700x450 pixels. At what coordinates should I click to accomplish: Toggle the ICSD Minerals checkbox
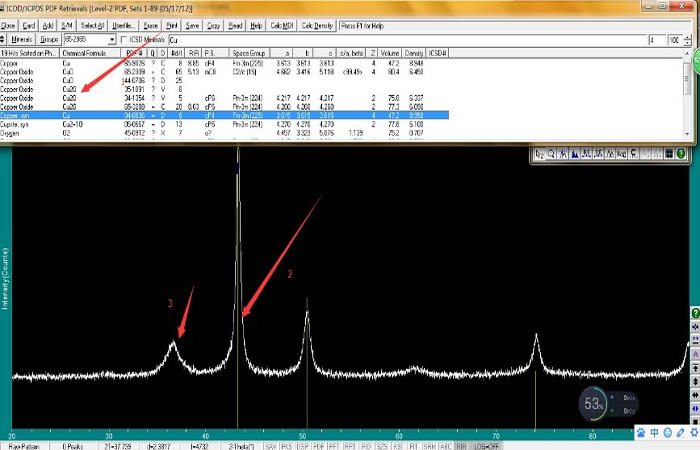point(124,39)
